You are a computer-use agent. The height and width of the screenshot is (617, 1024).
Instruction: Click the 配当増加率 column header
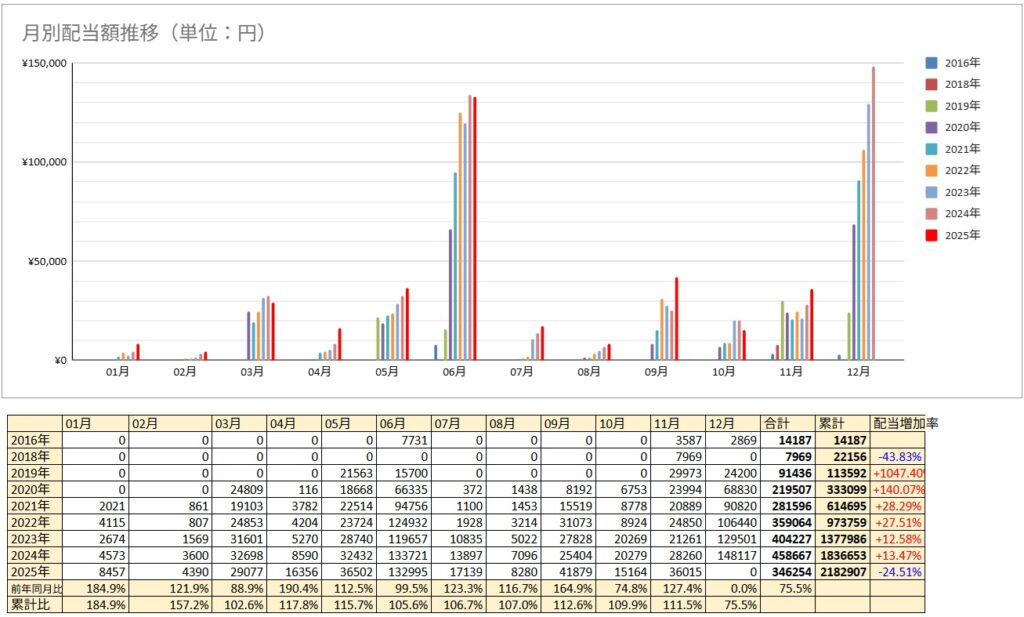(x=905, y=423)
